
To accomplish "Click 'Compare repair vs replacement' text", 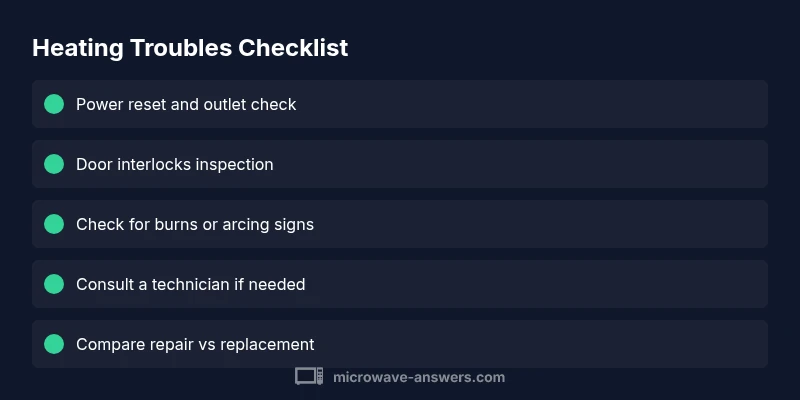I will coord(195,344).
